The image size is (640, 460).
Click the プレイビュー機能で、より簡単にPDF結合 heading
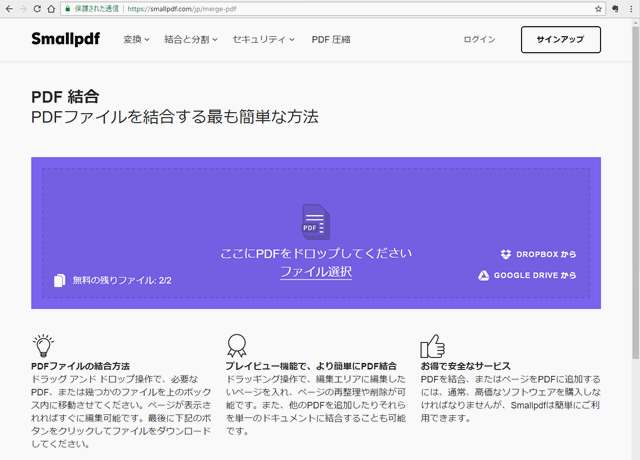coord(311,366)
